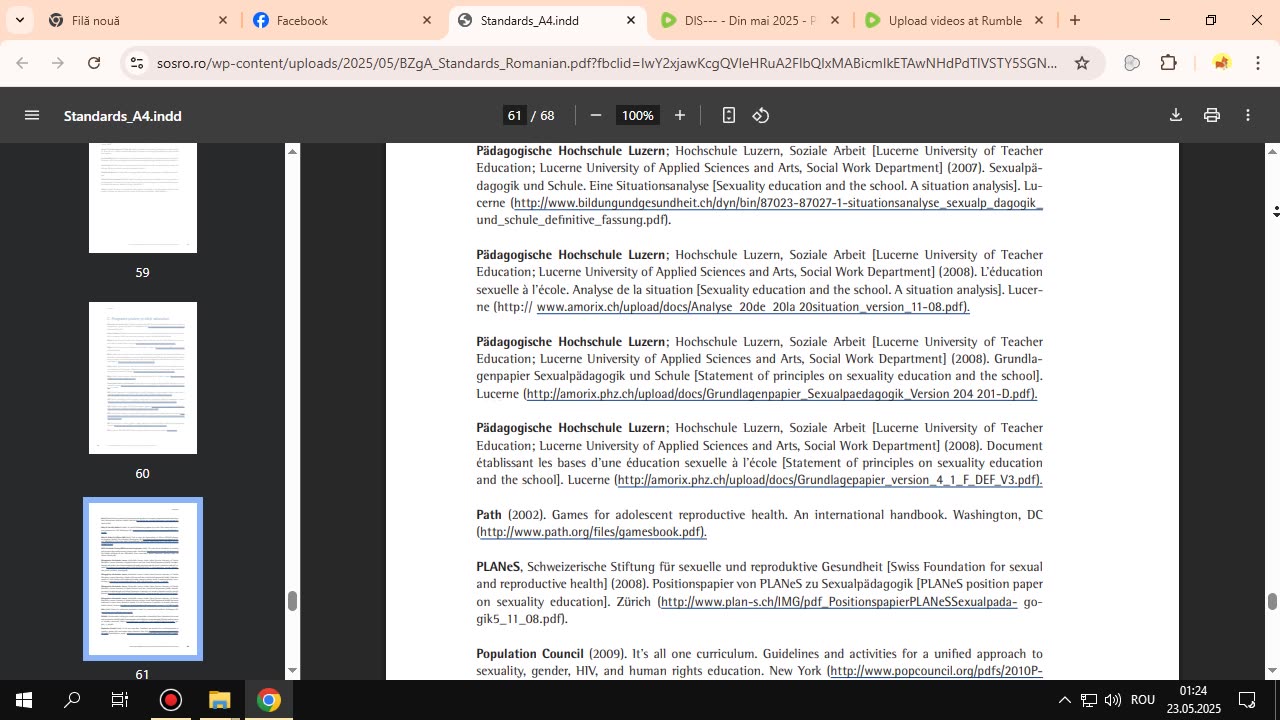Open the volume speaker tray icon
This screenshot has height=720, width=1280.
[1113, 700]
